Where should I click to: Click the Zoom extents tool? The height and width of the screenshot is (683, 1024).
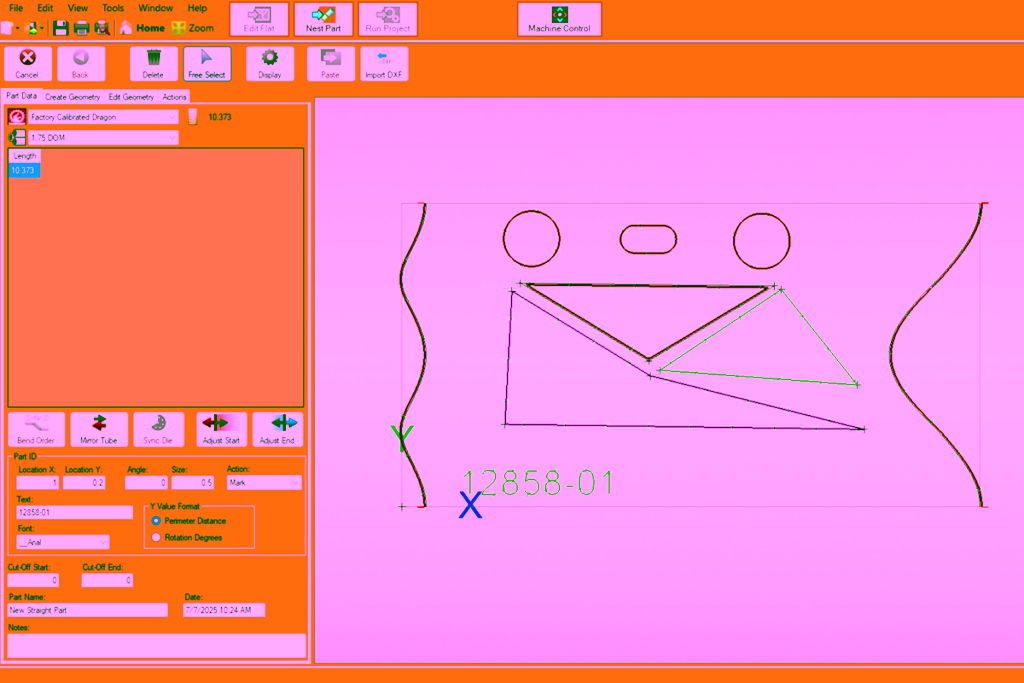coord(193,28)
